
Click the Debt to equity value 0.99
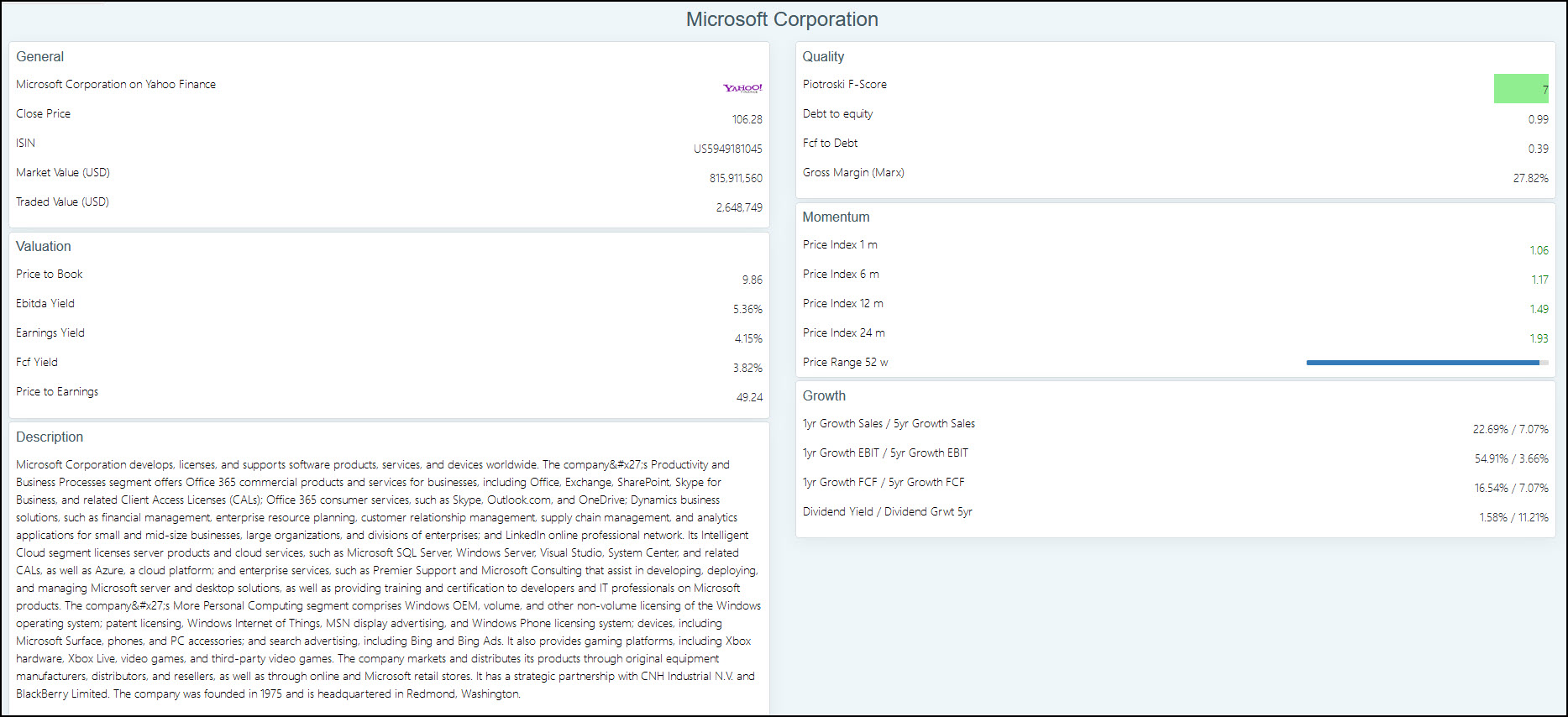[1538, 119]
